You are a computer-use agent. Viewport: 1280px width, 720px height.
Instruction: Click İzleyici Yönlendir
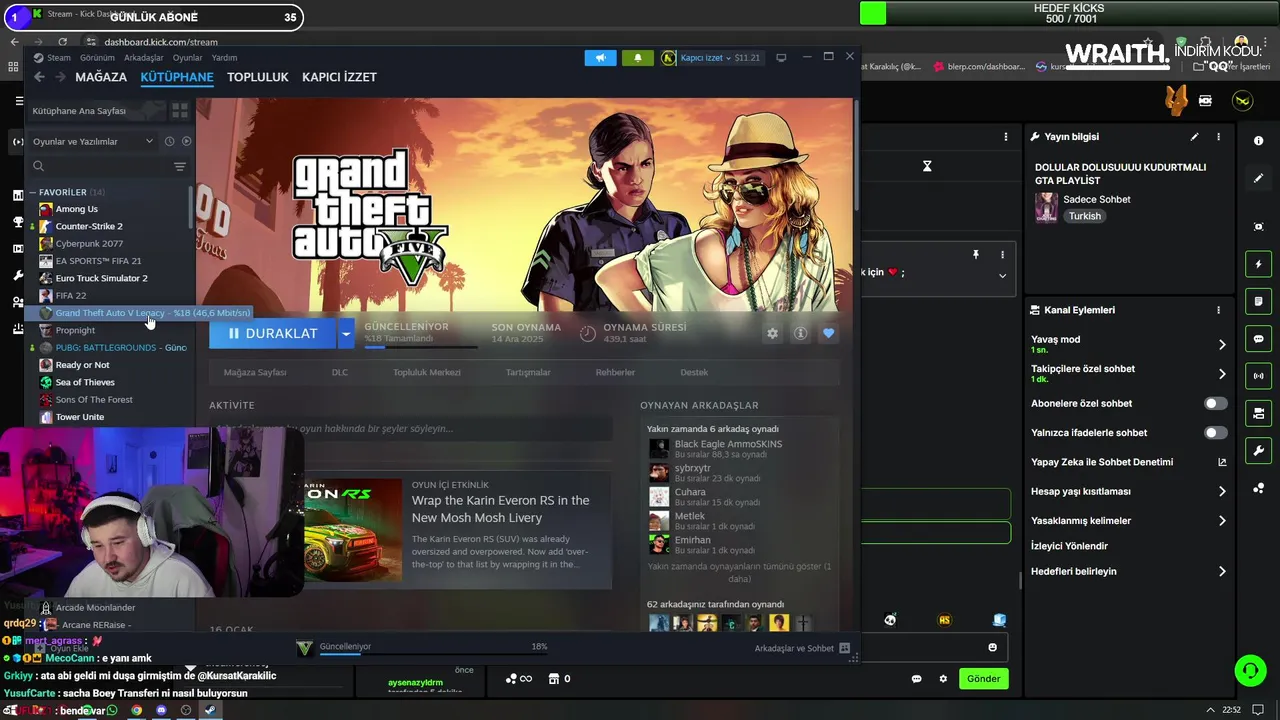click(x=1069, y=546)
